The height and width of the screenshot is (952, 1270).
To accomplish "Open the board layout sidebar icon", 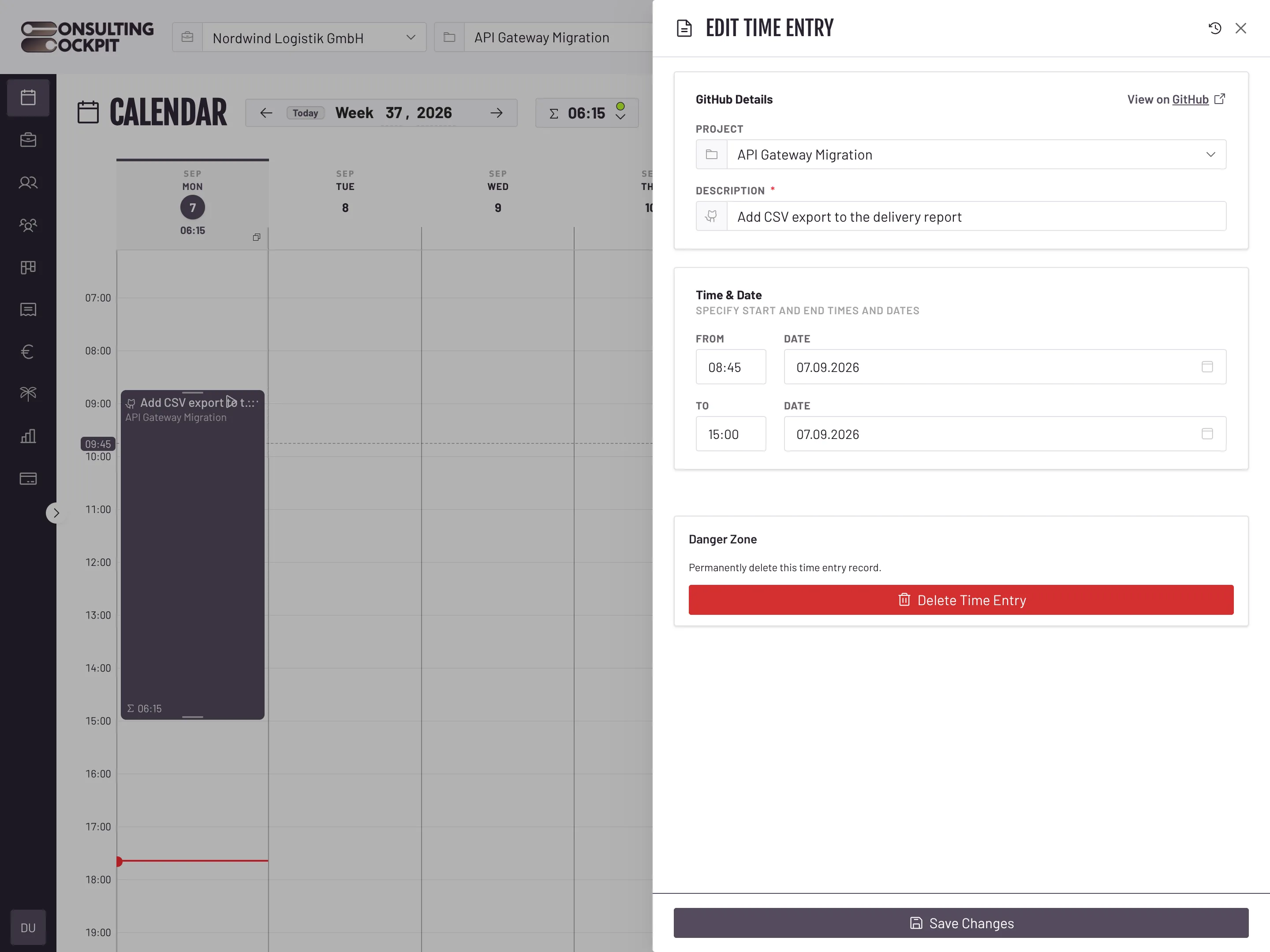I will click(28, 268).
